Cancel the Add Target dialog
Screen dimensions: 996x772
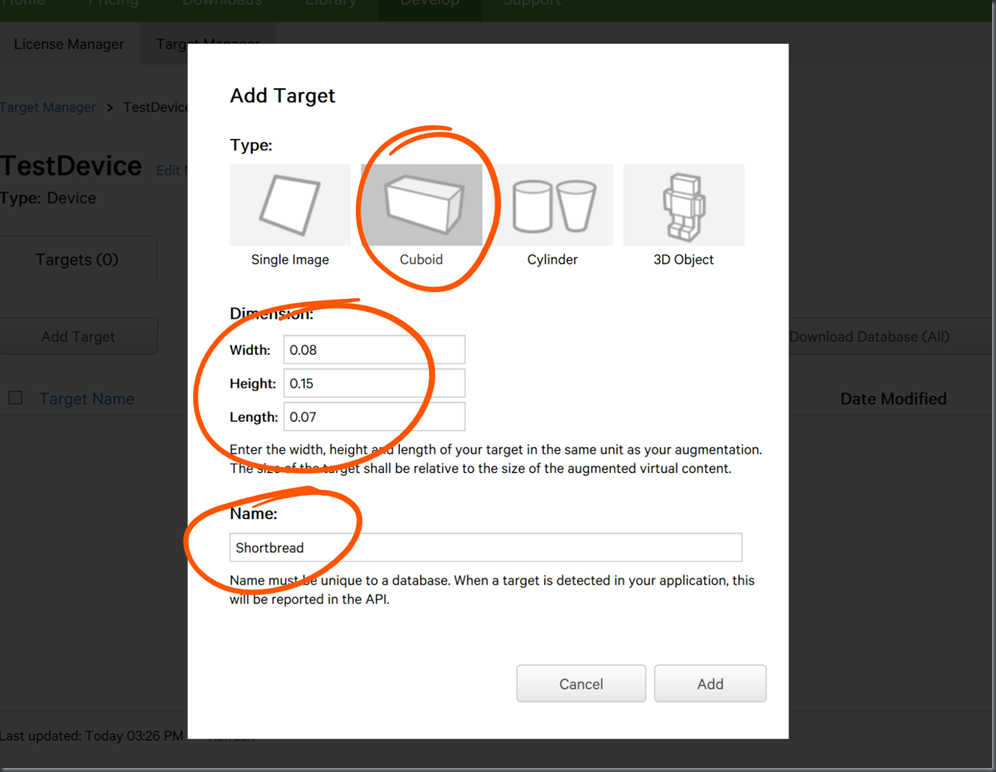pyautogui.click(x=581, y=684)
